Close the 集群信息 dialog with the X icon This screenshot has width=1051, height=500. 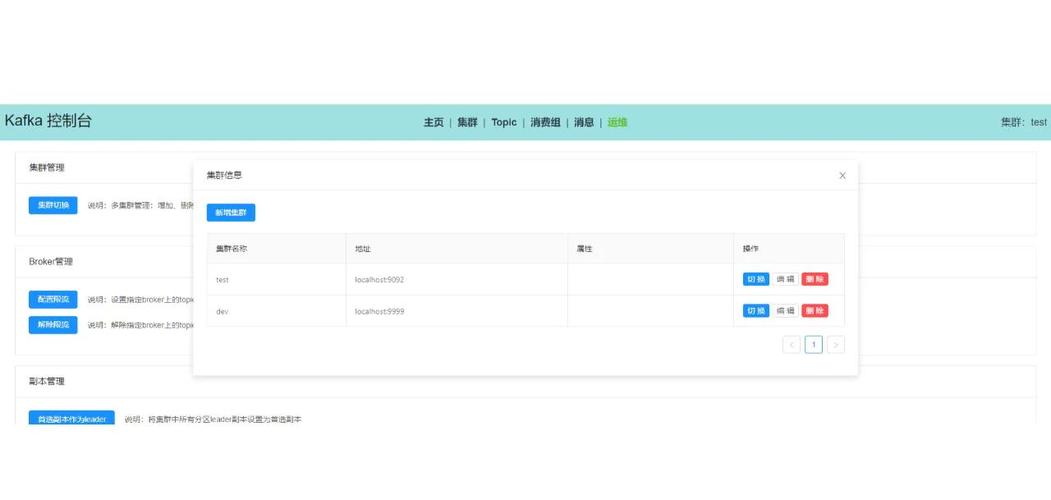843,176
